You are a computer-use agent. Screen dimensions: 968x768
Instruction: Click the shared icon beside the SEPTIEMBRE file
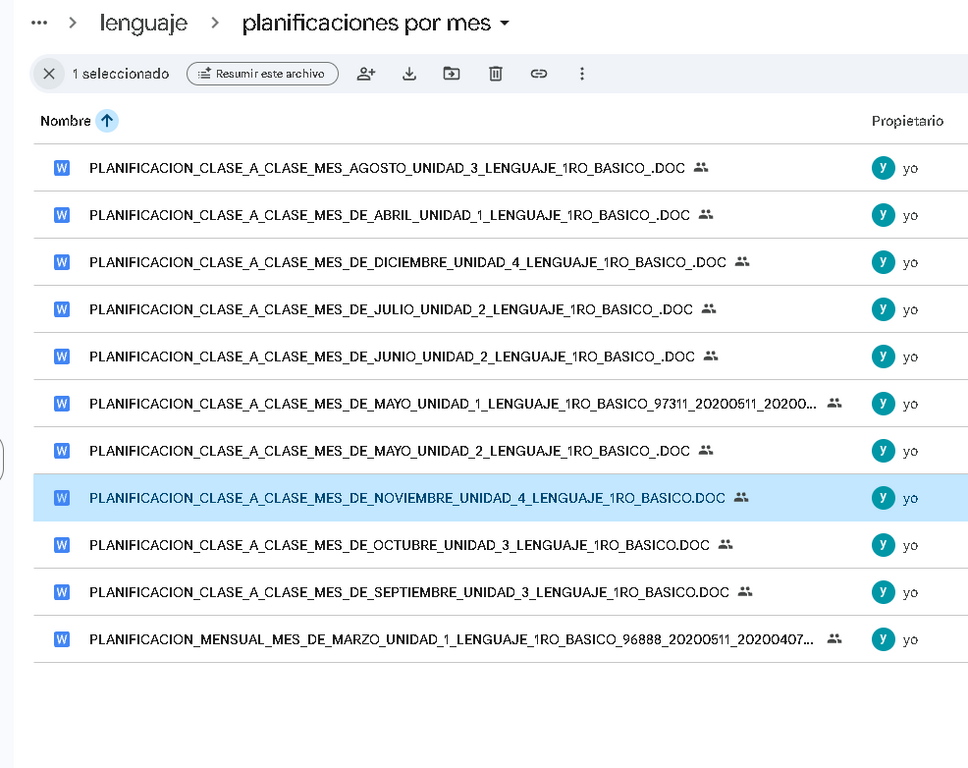tap(745, 591)
